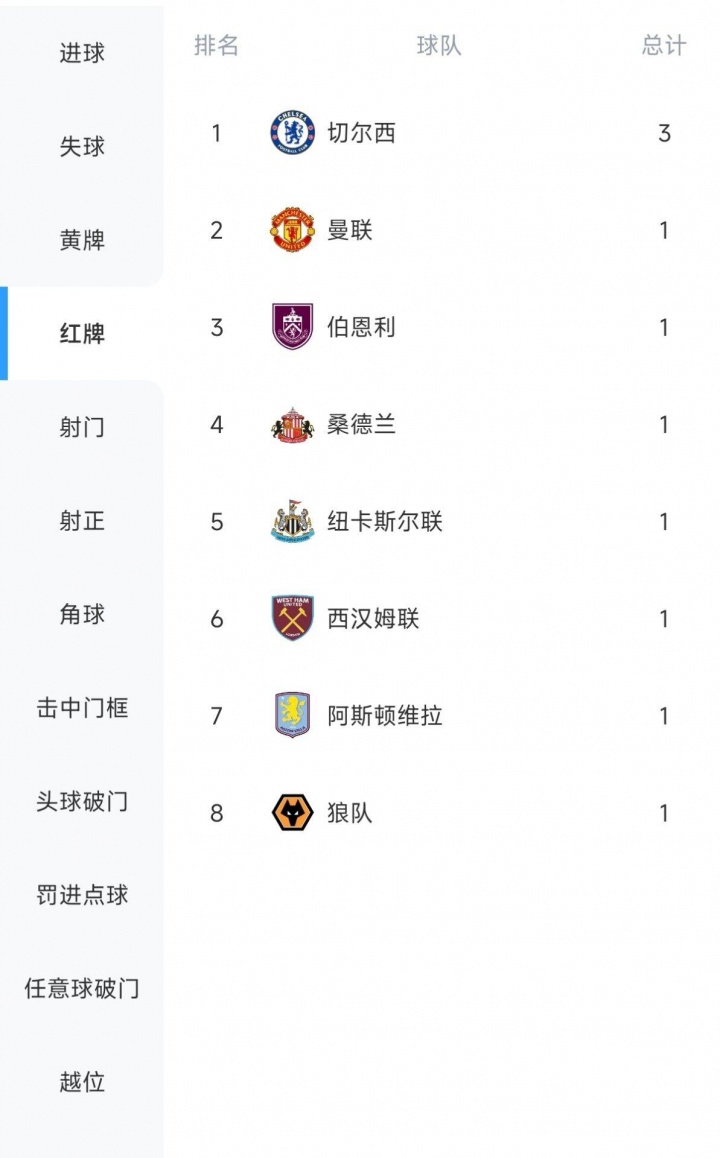
Task: Tap the Wolves wolf-head logo
Action: [x=292, y=813]
